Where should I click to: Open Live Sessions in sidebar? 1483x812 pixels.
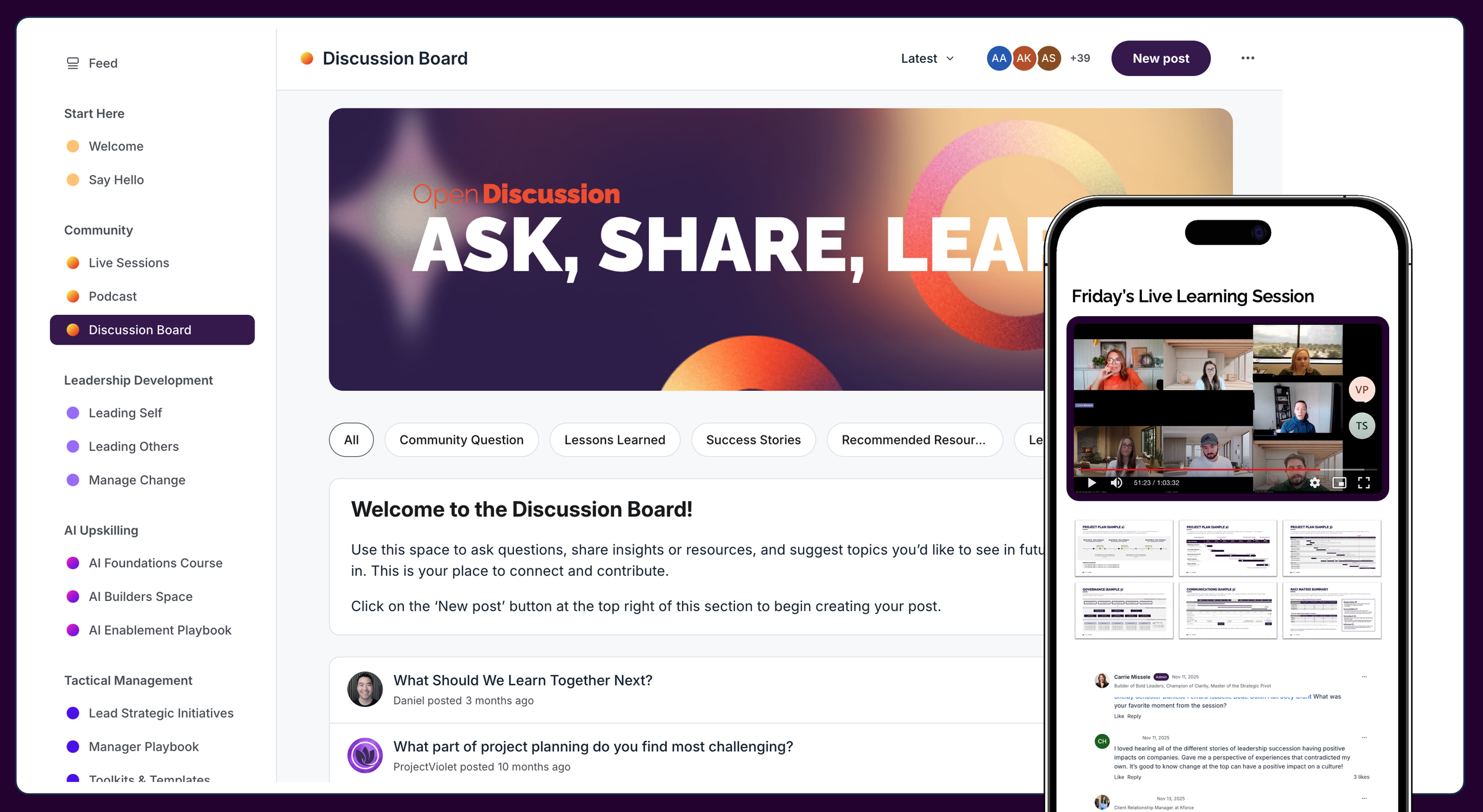coord(129,263)
